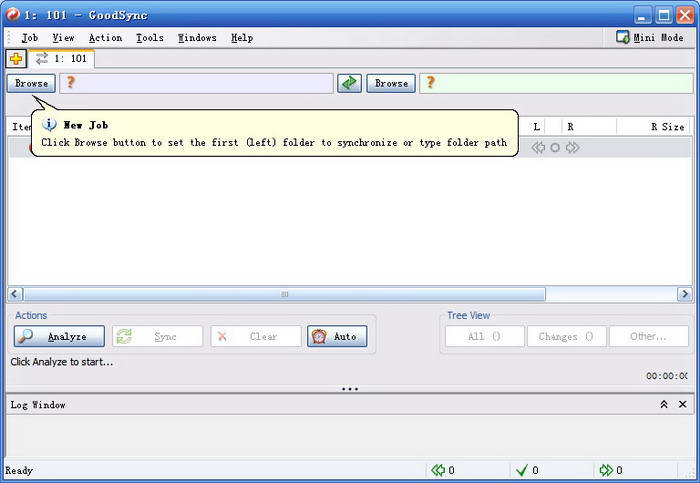Click the Clear button
700x483 pixels.
point(256,336)
